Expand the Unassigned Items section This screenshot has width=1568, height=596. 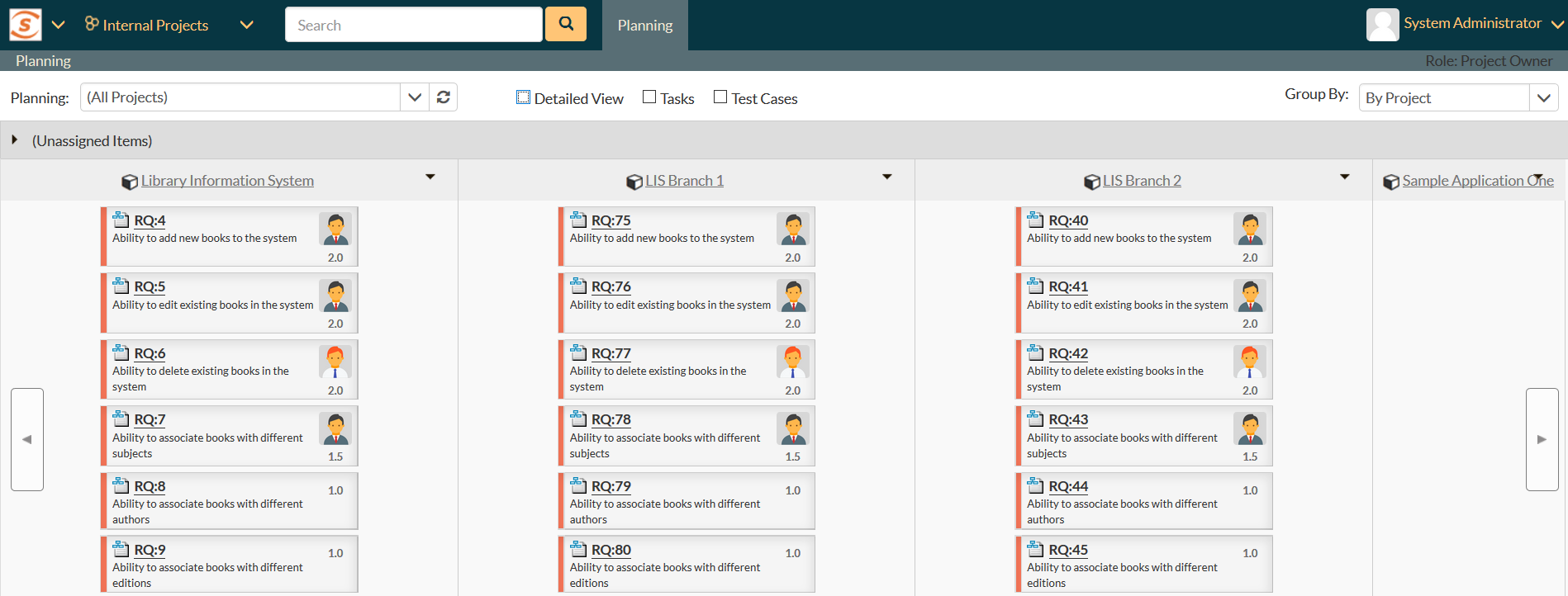click(15, 140)
